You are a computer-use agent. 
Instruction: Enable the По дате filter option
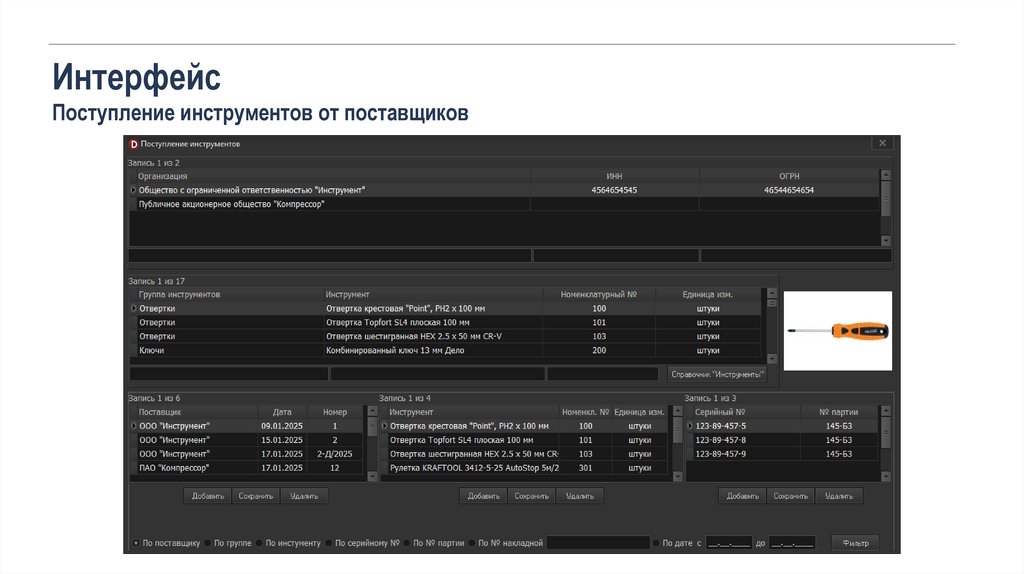coord(656,543)
